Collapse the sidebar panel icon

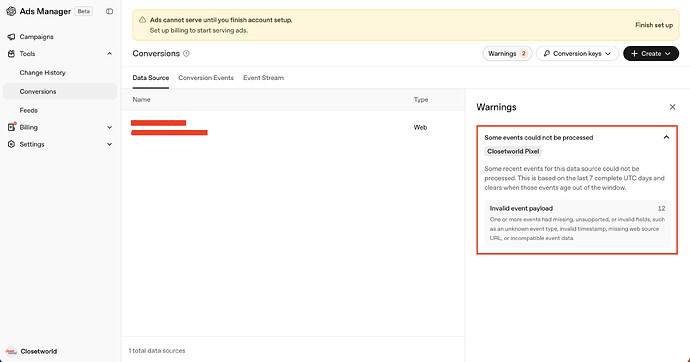click(110, 11)
